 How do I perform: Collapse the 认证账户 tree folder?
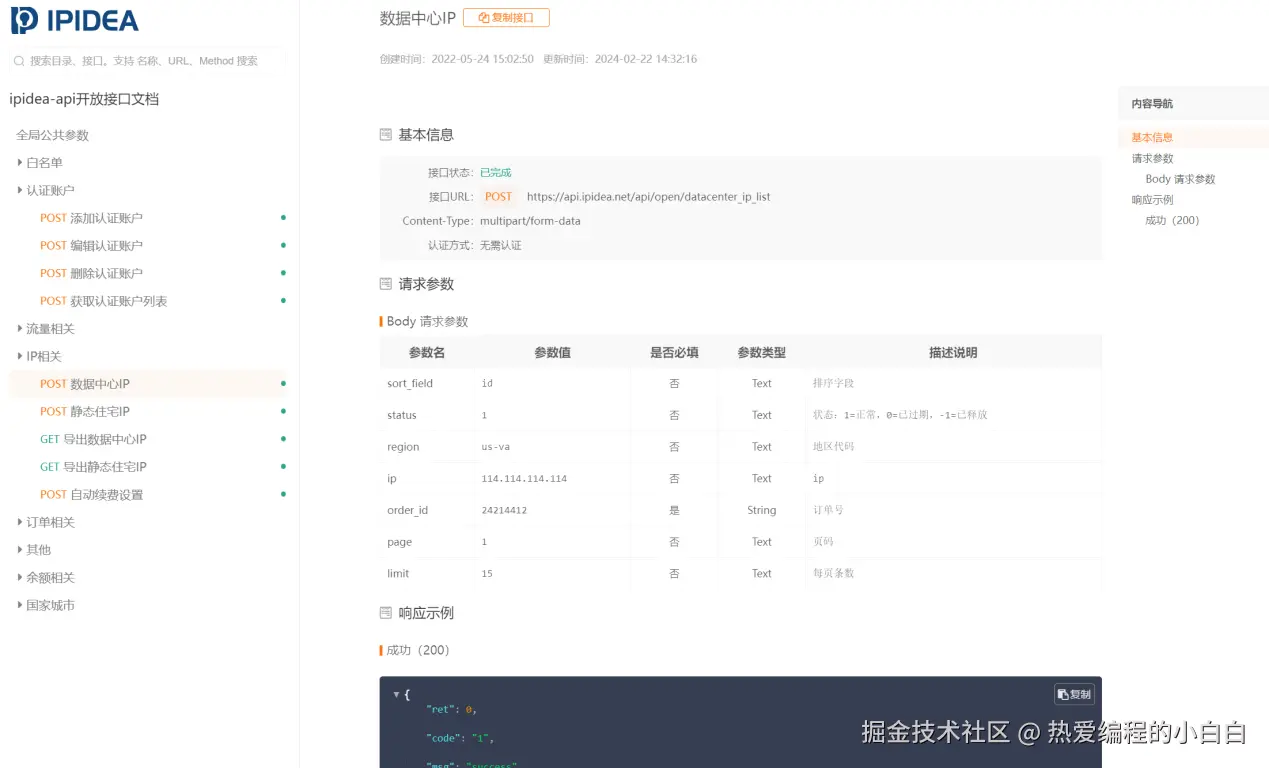[20, 190]
